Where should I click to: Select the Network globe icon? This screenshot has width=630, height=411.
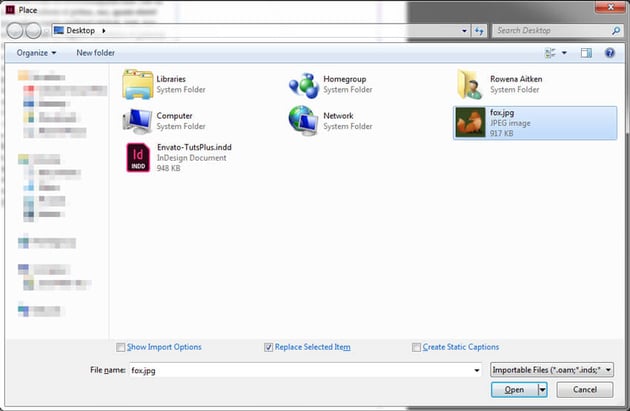pyautogui.click(x=303, y=121)
